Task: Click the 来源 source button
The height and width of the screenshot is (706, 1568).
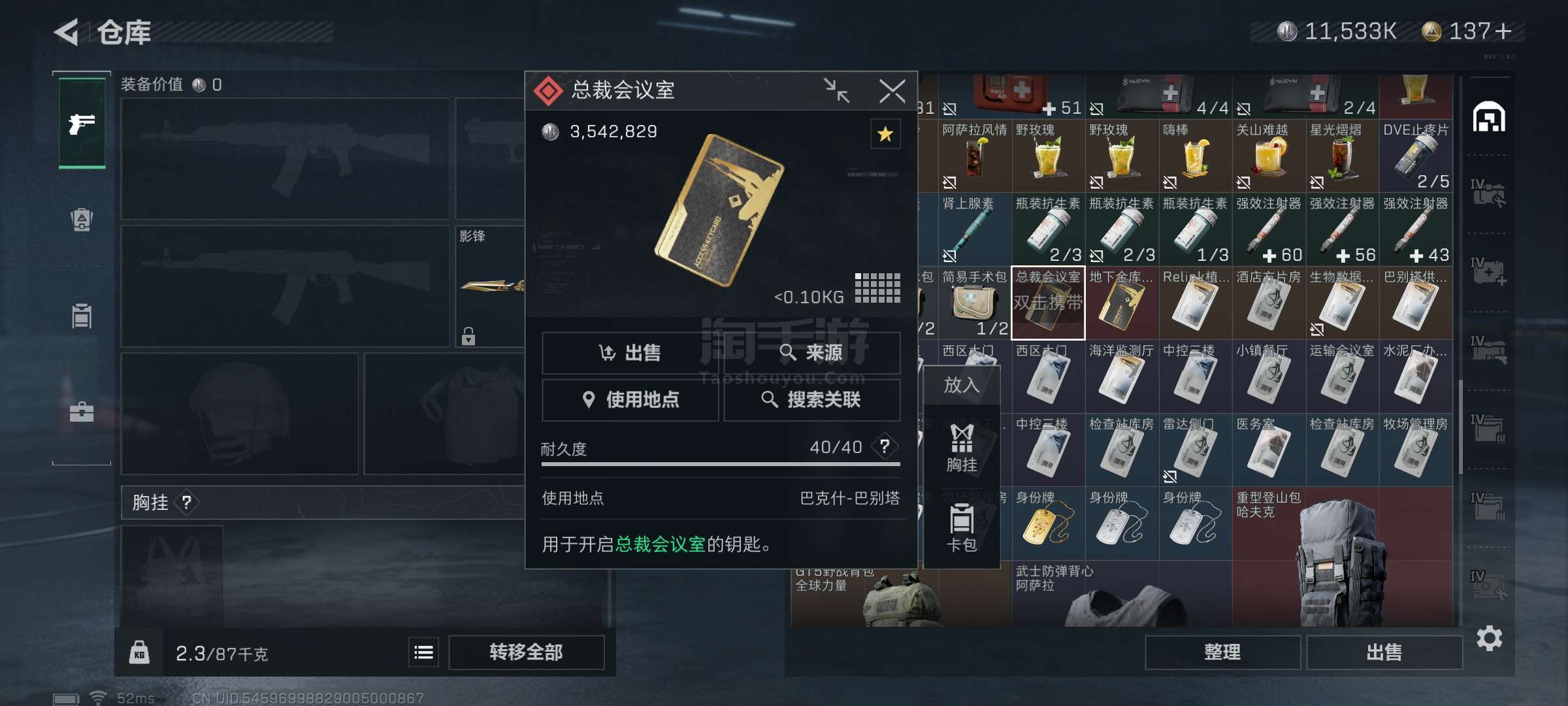Action: point(811,353)
